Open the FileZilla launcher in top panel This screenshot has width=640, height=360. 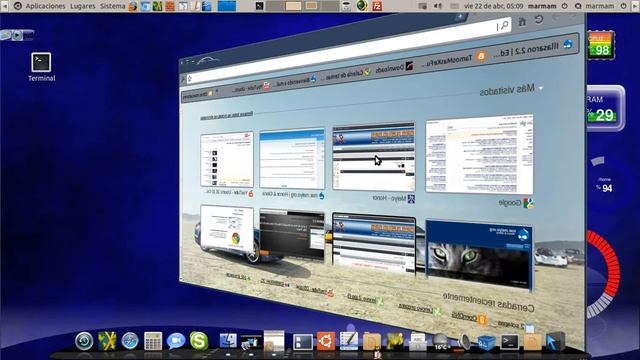(x=377, y=6)
